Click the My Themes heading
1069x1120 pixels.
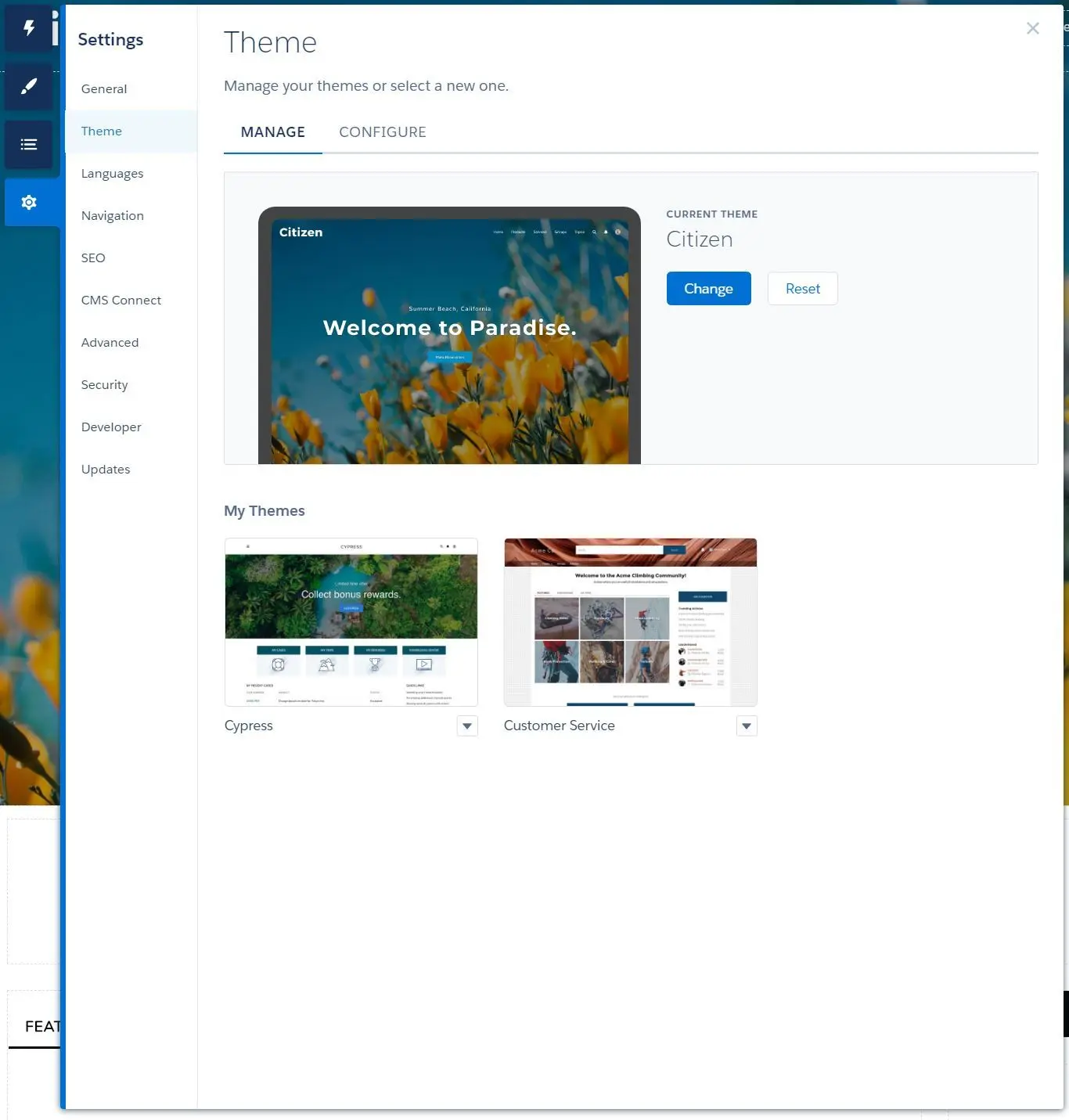pos(265,510)
